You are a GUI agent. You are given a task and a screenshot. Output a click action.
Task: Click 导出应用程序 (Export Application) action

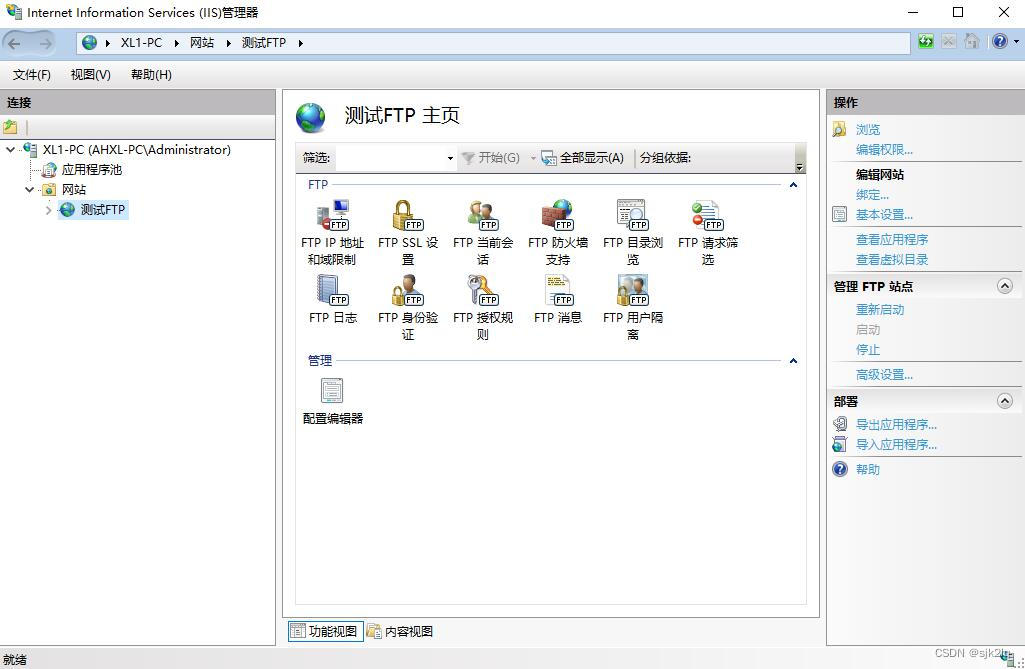click(x=896, y=424)
